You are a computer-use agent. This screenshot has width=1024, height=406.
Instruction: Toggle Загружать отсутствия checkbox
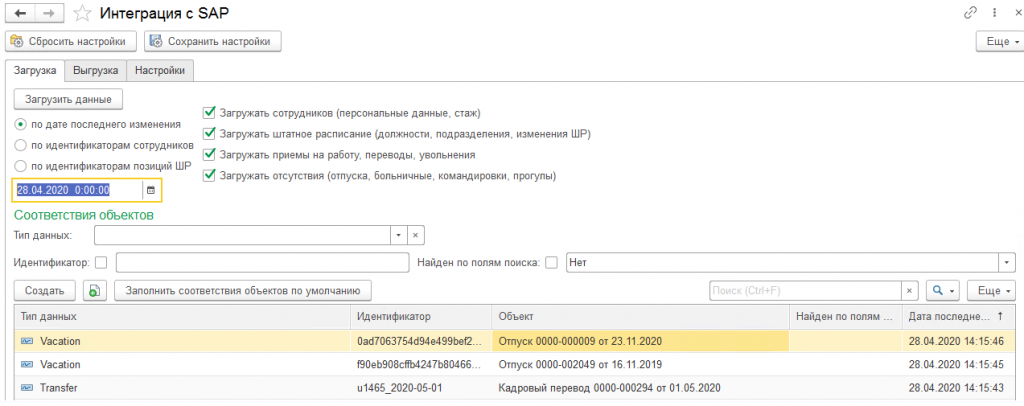209,175
